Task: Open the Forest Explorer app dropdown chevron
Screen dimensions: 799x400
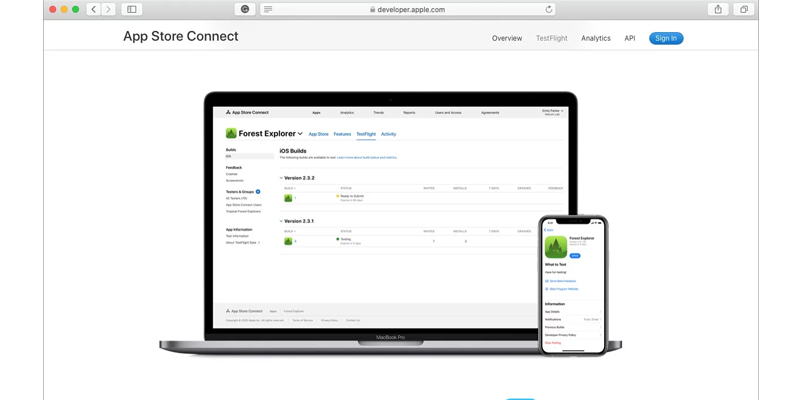Action: 300,134
